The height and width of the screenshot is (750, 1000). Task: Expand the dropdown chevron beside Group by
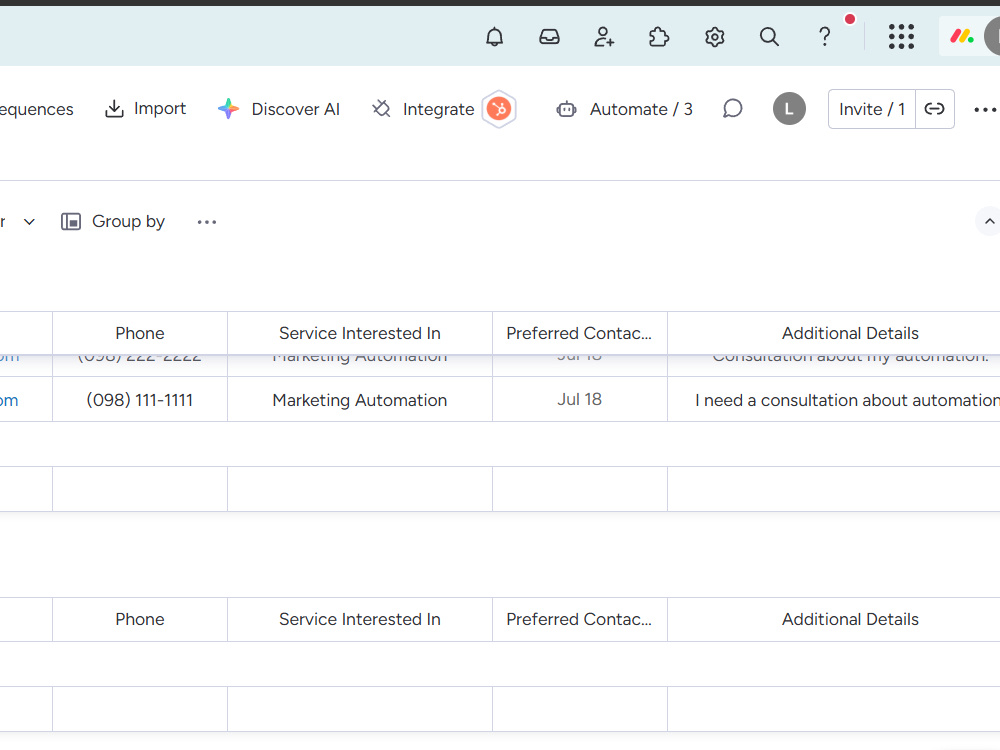coord(29,222)
